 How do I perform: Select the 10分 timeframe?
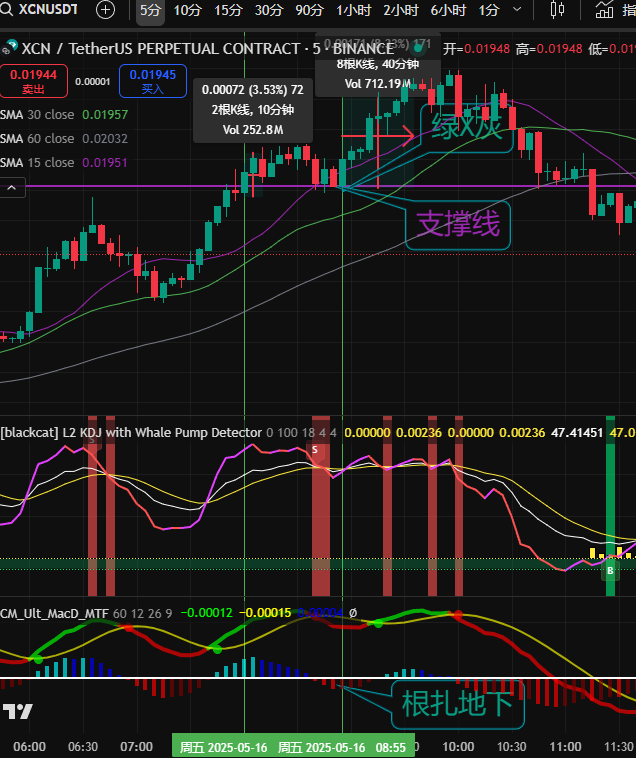tap(187, 10)
